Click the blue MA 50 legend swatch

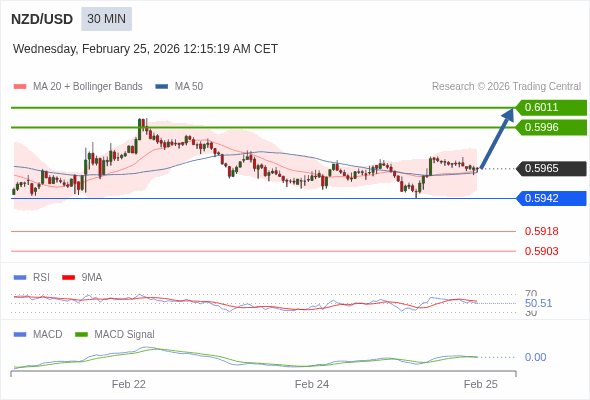(162, 87)
